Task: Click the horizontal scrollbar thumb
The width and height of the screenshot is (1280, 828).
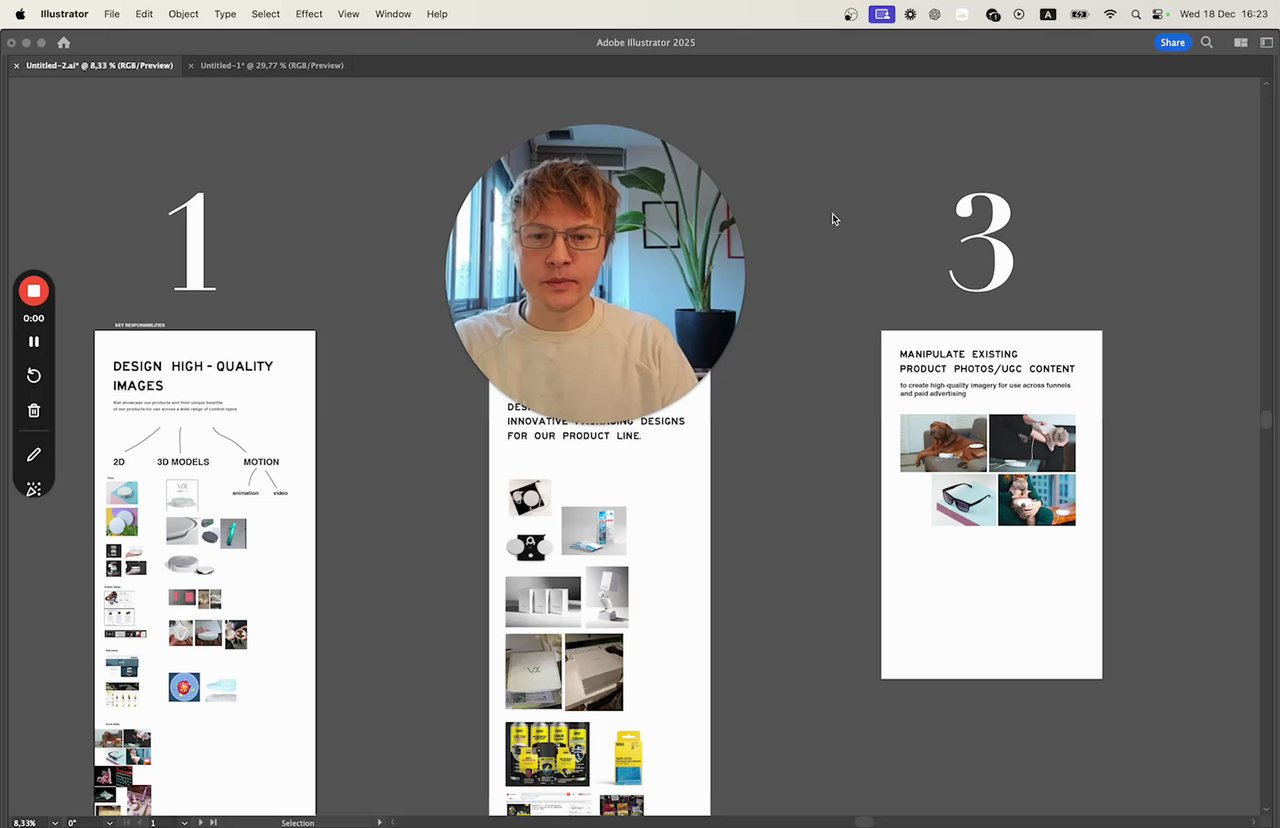Action: (x=864, y=822)
